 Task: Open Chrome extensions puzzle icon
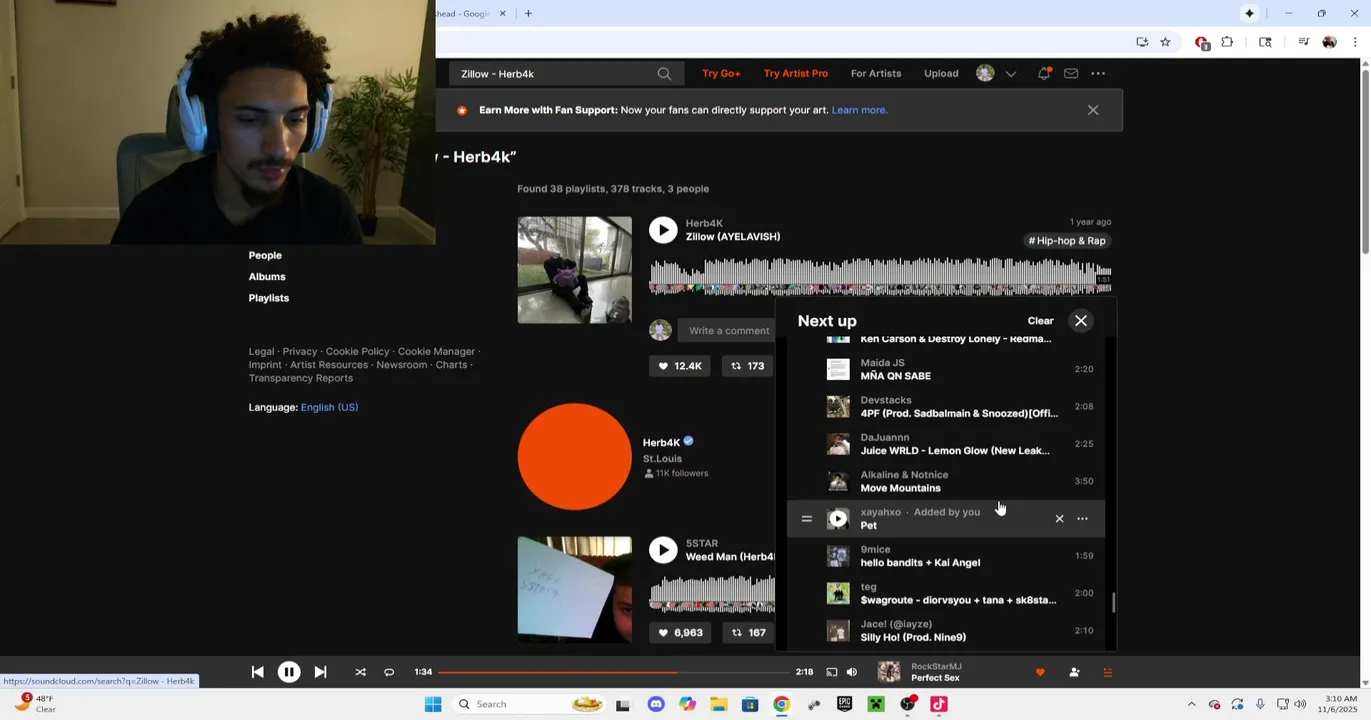pos(1227,42)
